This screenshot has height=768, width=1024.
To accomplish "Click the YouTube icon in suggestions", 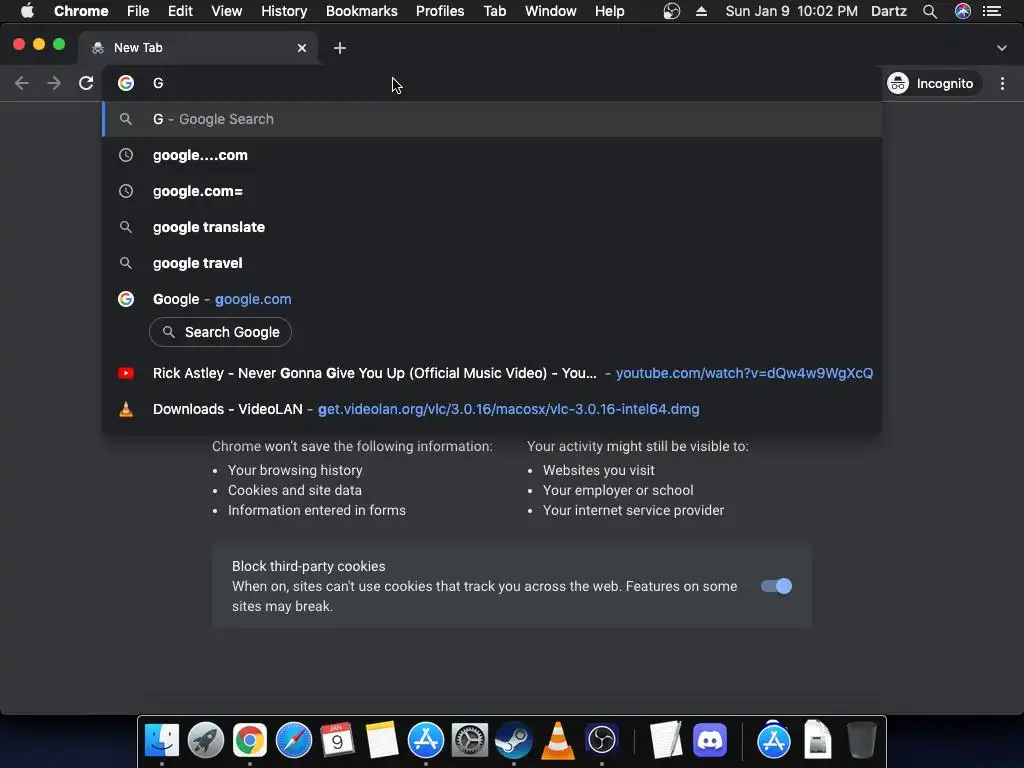I will [126, 373].
